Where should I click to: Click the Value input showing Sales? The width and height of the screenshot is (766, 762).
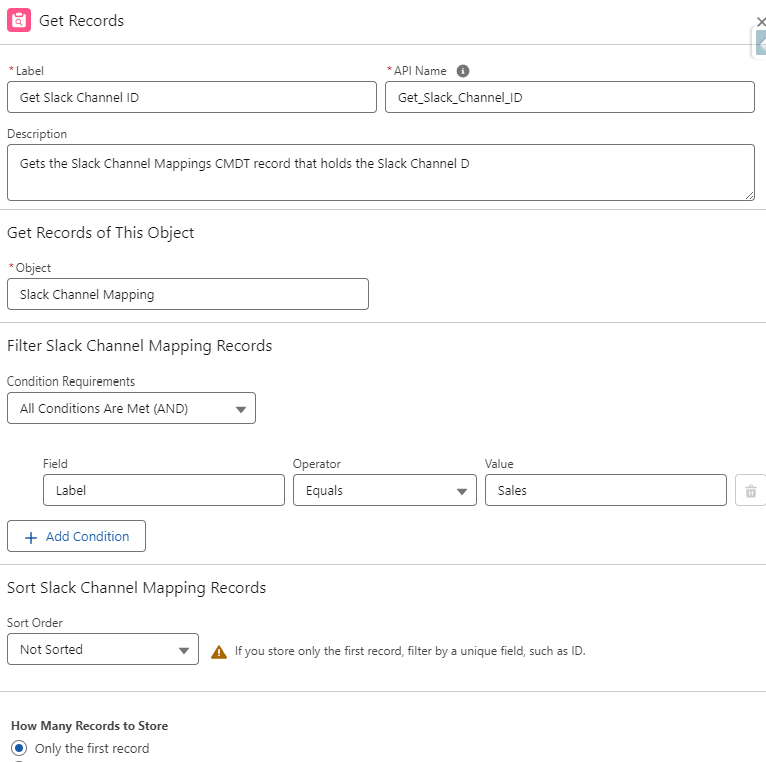[x=606, y=490]
